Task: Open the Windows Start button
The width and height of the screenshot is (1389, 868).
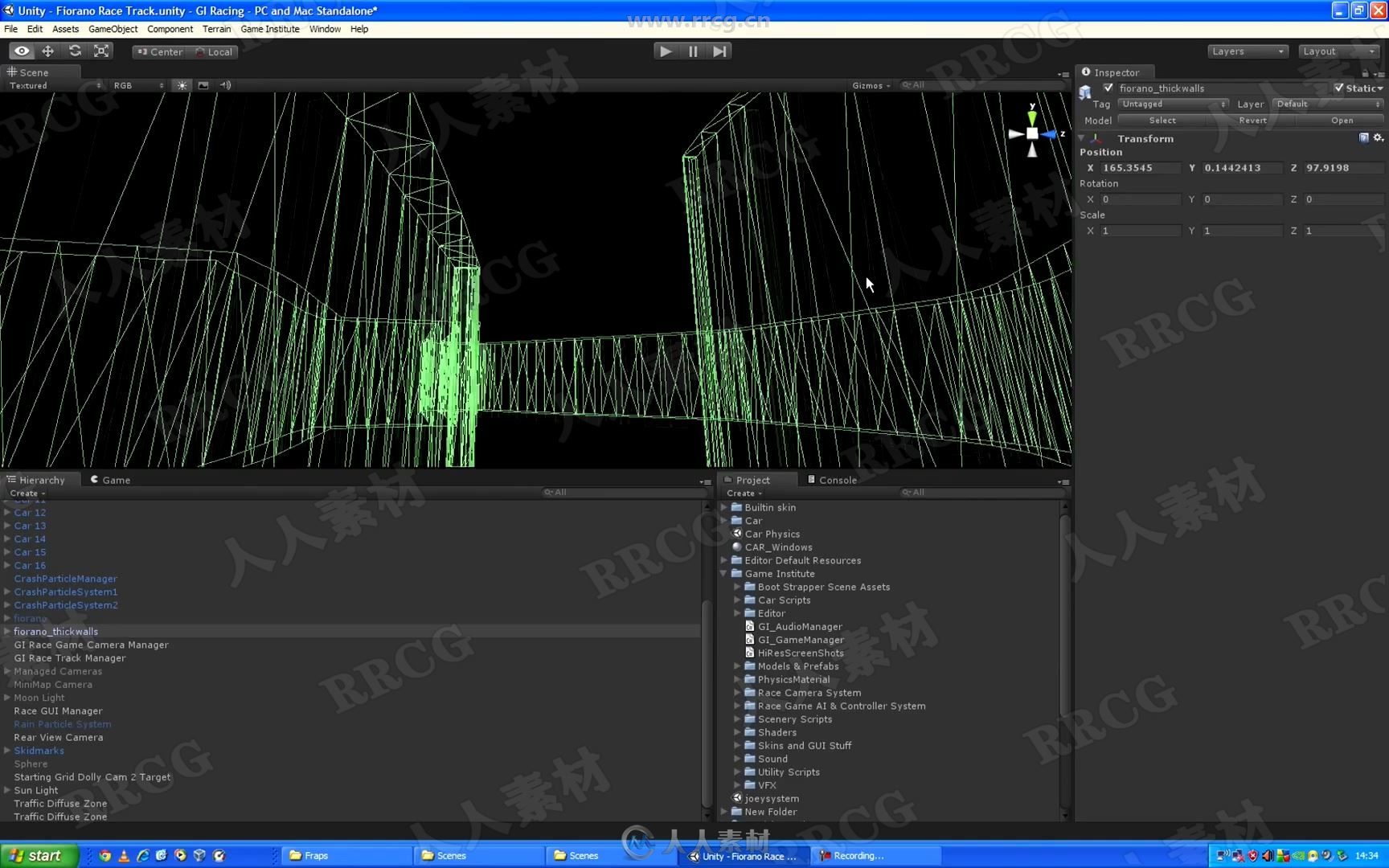Action: 39,855
